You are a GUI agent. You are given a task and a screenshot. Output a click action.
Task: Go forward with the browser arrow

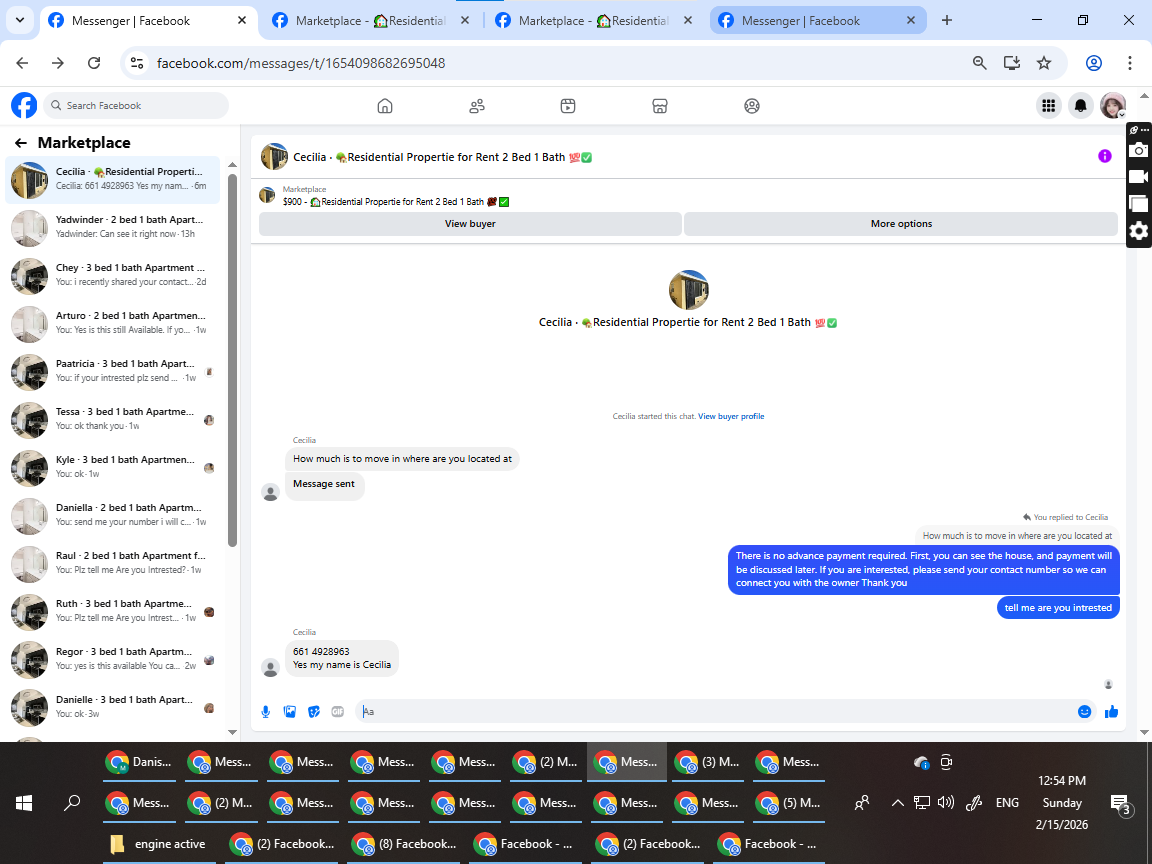tap(58, 63)
